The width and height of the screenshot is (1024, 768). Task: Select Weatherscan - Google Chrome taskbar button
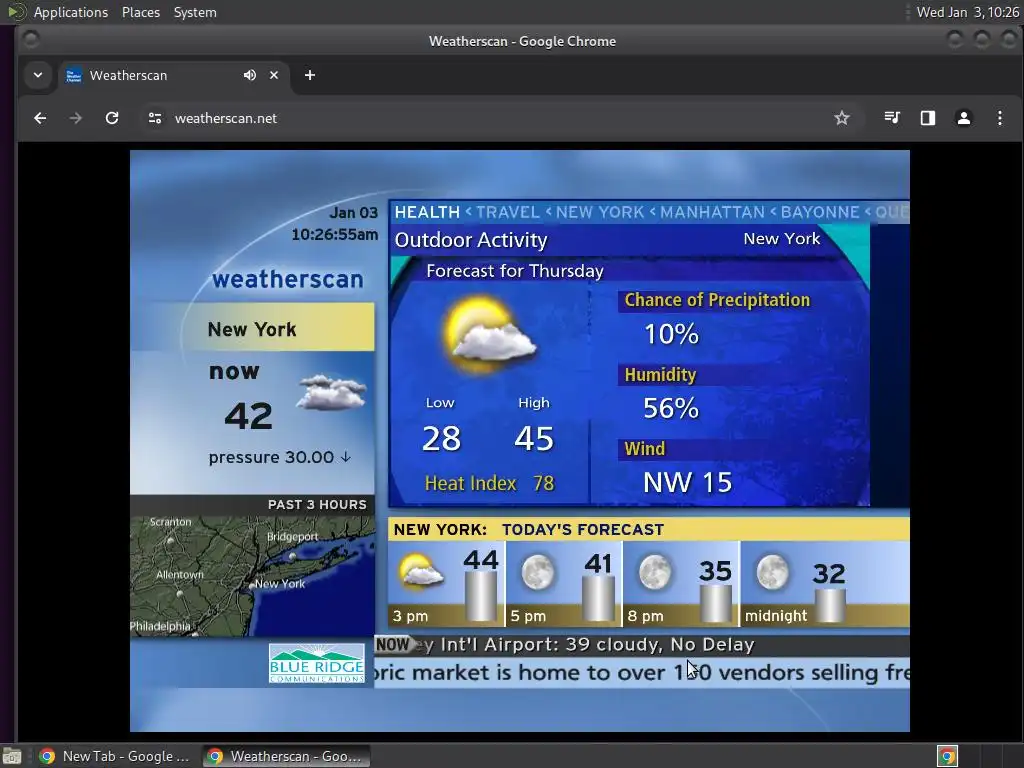click(285, 756)
